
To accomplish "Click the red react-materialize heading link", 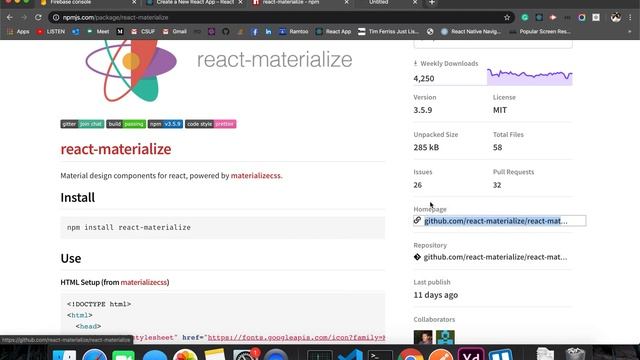I will point(116,149).
